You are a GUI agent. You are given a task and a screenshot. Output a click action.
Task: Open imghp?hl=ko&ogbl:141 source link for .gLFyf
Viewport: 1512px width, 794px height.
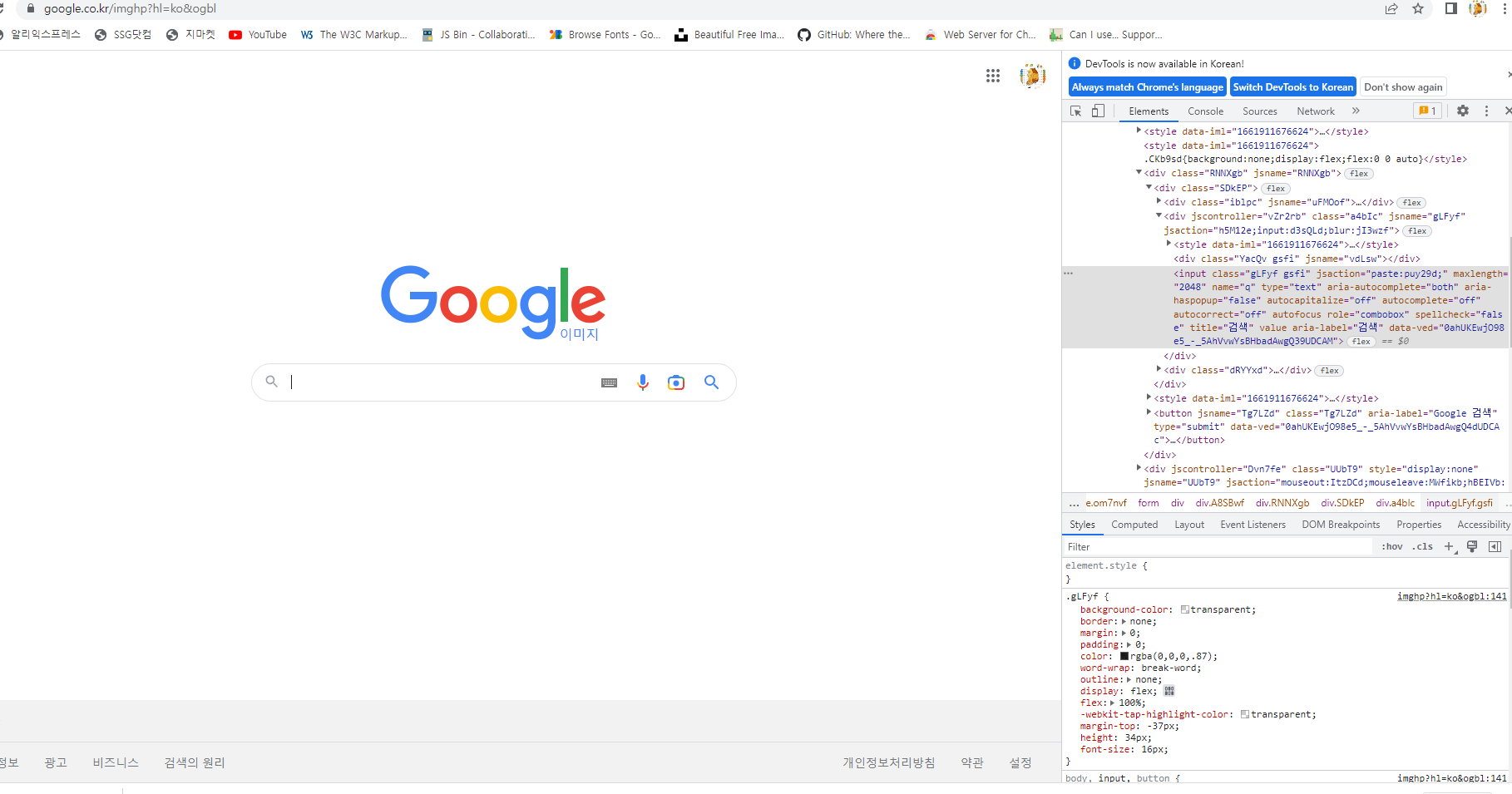point(1451,596)
